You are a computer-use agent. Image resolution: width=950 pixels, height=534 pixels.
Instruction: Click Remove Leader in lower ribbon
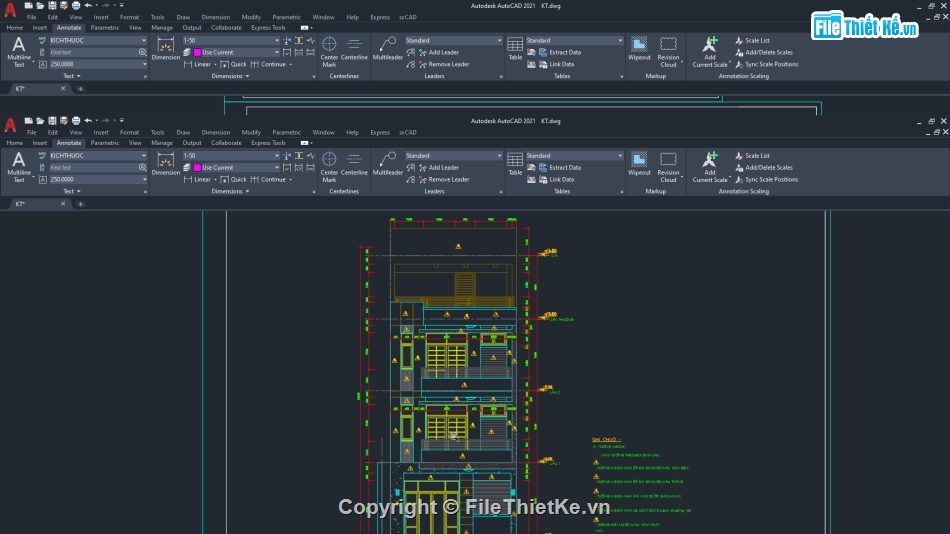(x=443, y=179)
